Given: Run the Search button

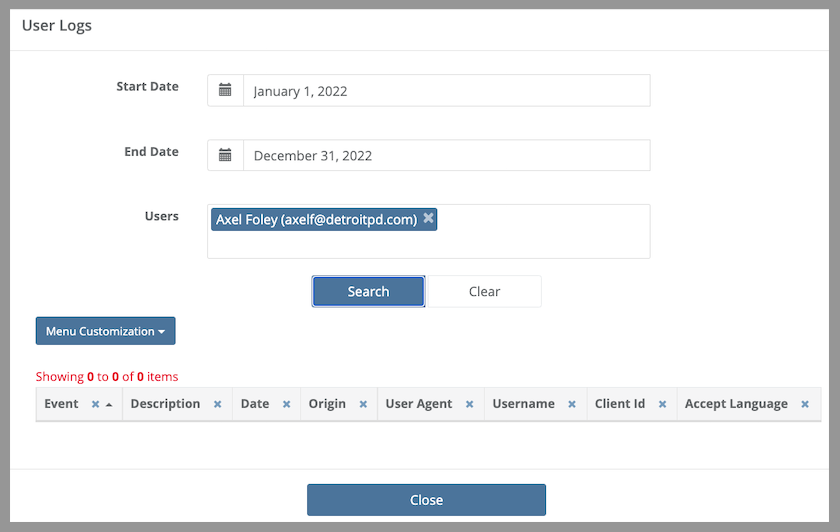Looking at the screenshot, I should [368, 291].
